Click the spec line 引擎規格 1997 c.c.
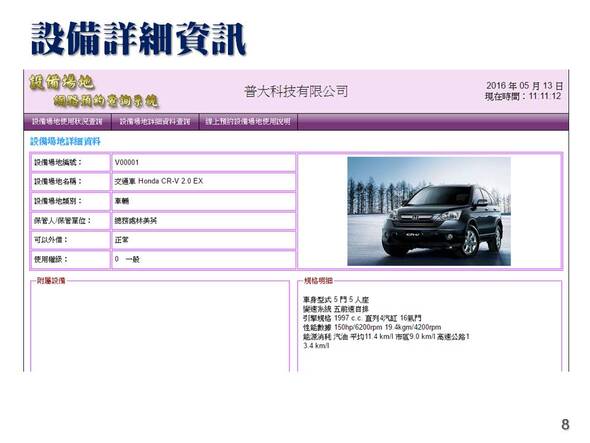The height and width of the screenshot is (443, 590). click(x=362, y=318)
